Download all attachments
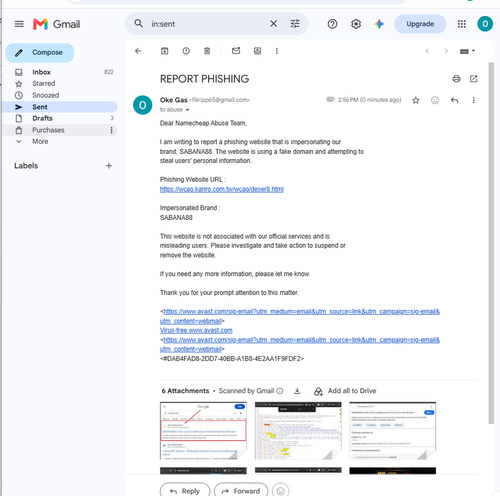The height and width of the screenshot is (496, 500). pos(297,391)
